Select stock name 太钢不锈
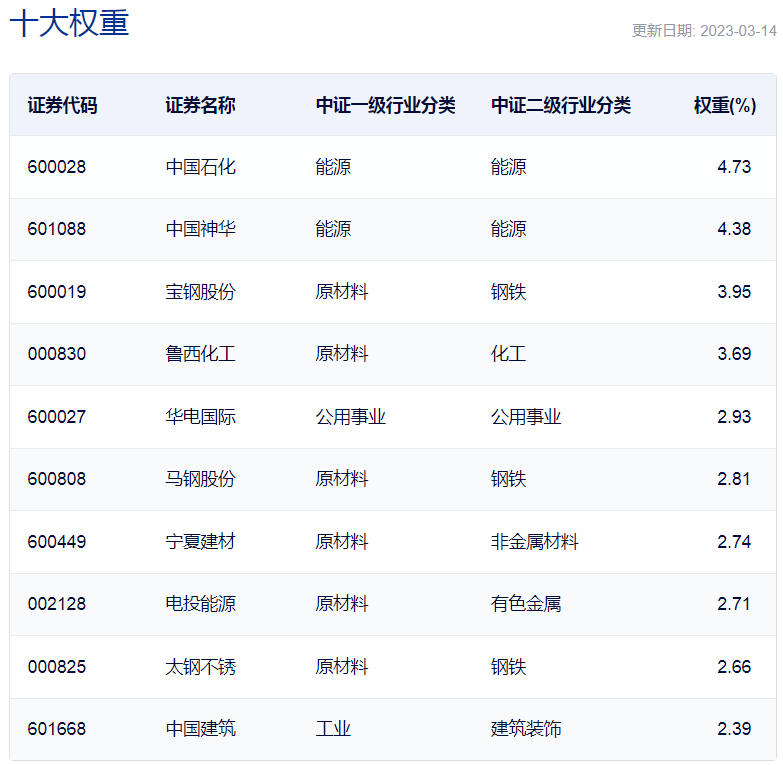The image size is (783, 765). pyautogui.click(x=200, y=667)
